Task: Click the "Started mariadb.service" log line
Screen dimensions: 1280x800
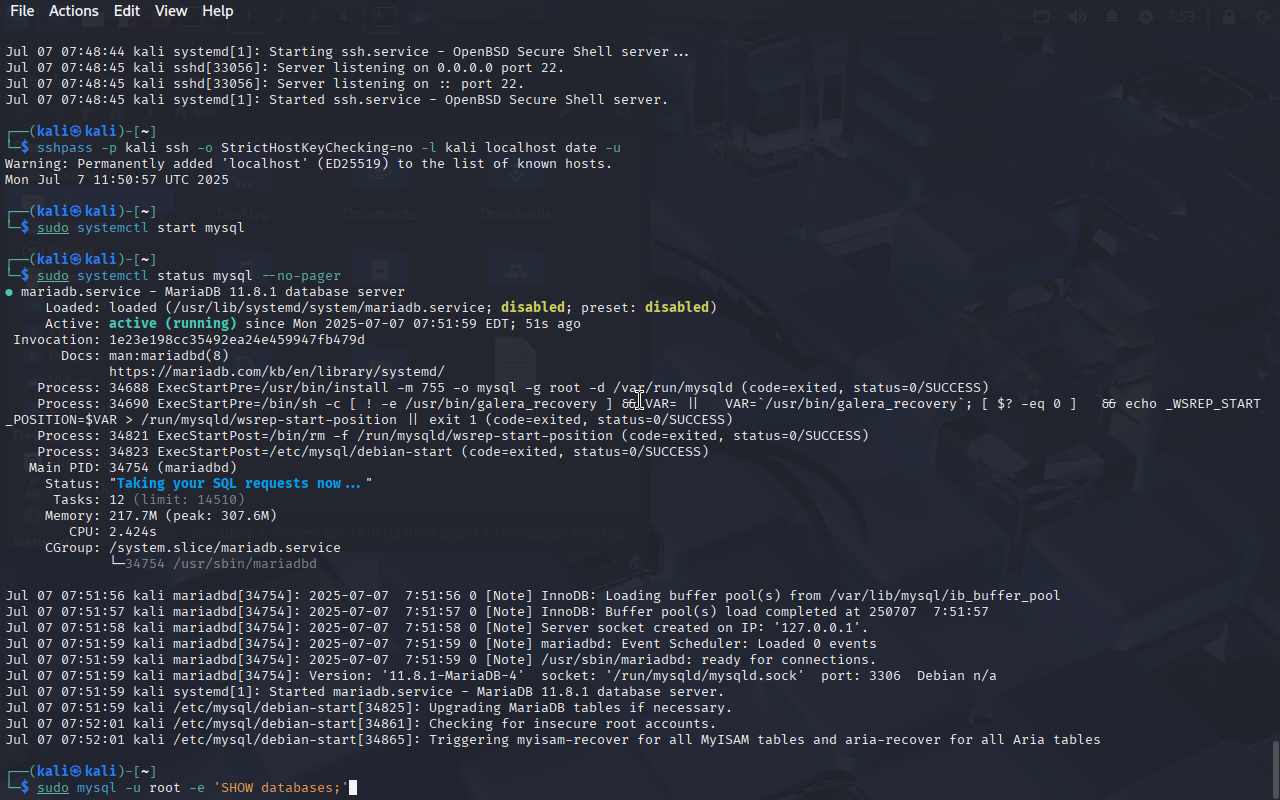Action: point(365,692)
